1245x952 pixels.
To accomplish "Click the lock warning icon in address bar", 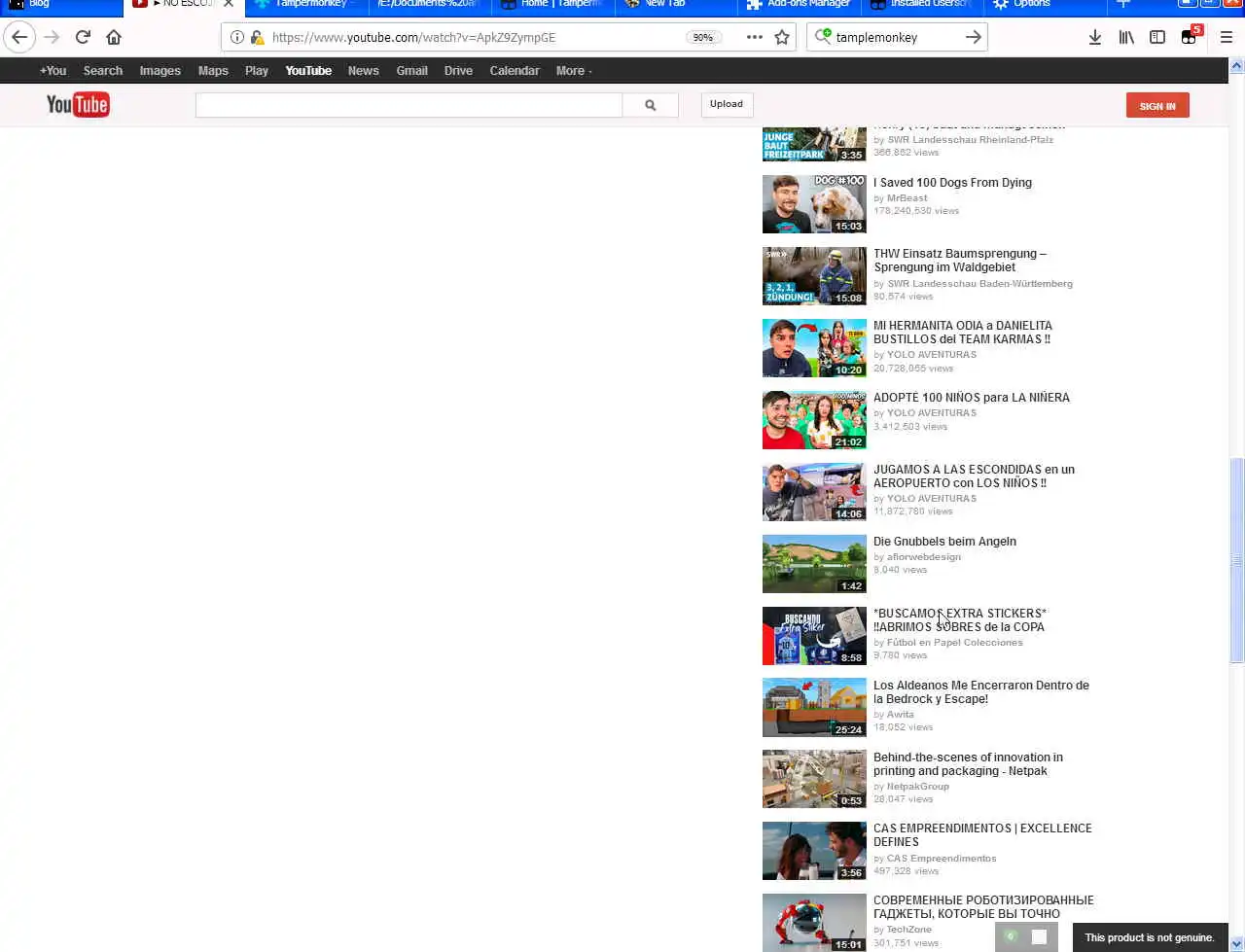I will point(258,37).
